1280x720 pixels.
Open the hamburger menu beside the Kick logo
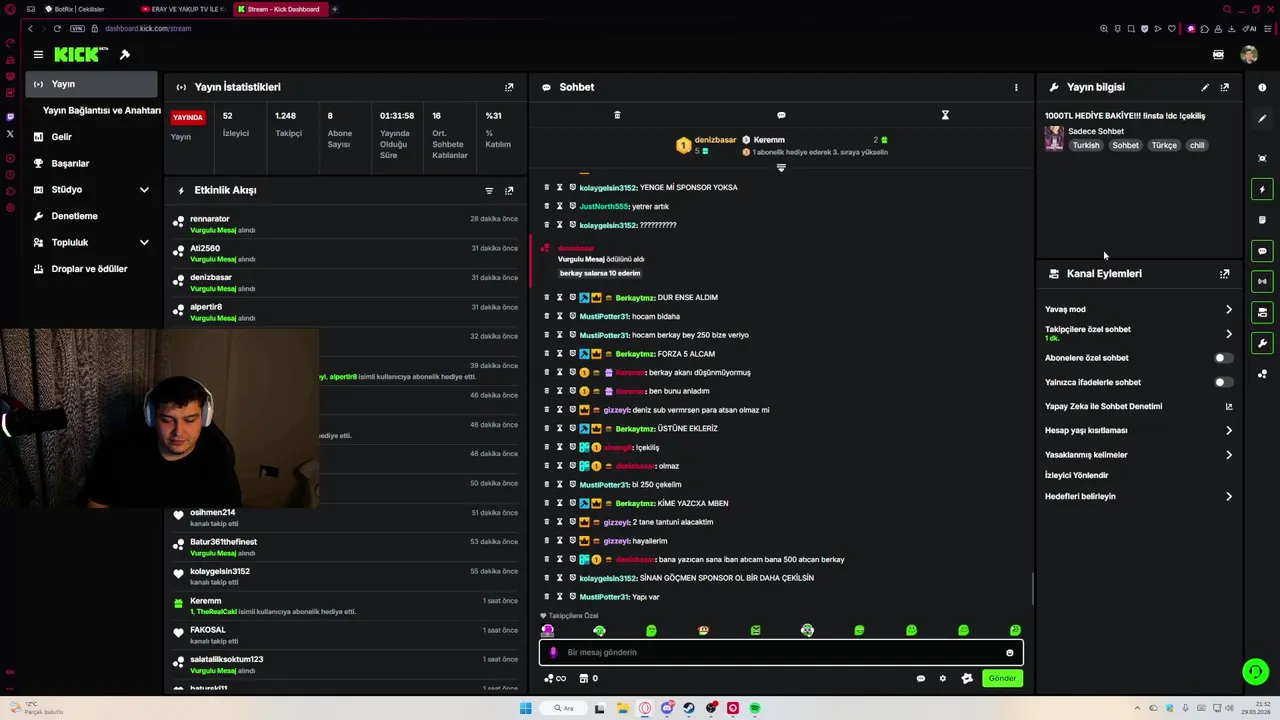38,54
